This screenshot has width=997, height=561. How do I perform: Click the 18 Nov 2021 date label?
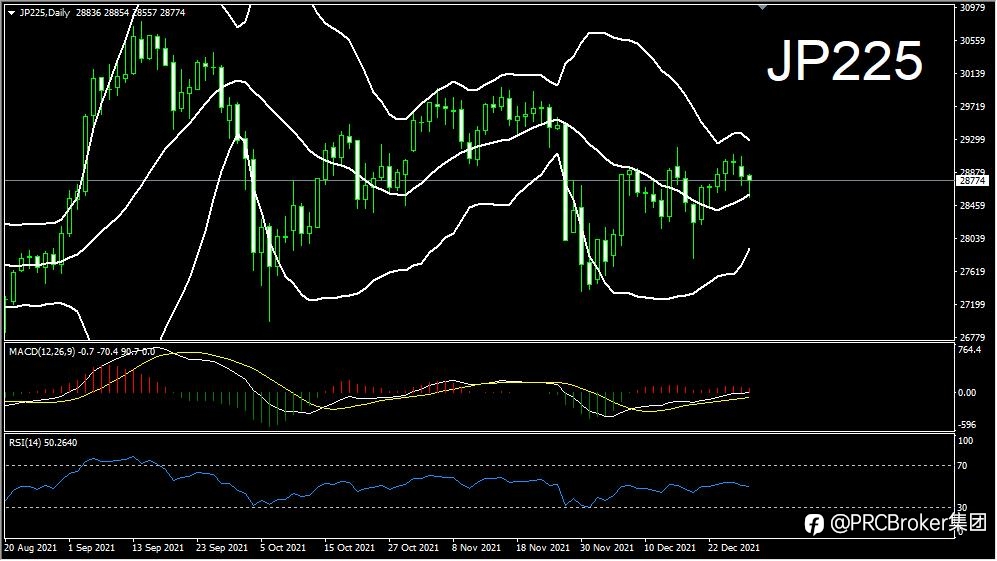(543, 548)
